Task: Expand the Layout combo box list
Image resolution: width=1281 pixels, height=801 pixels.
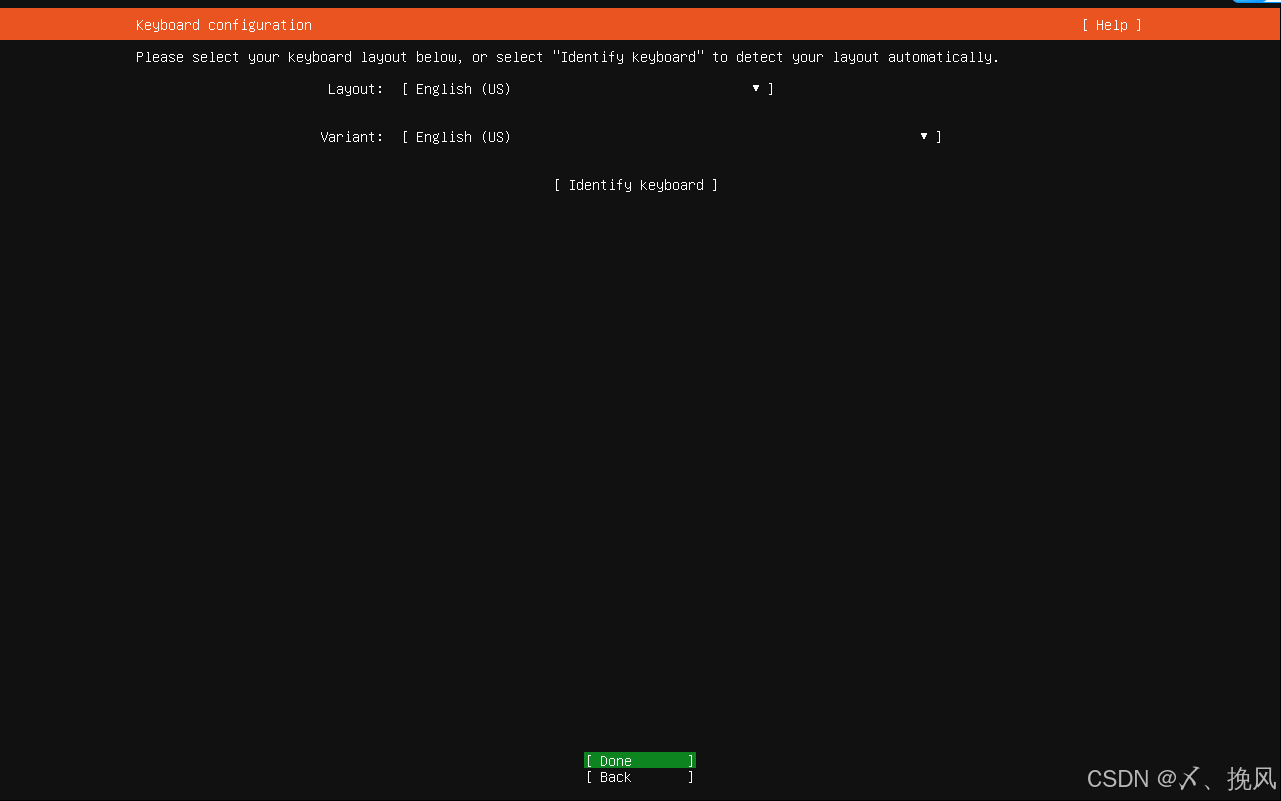Action: tap(756, 88)
